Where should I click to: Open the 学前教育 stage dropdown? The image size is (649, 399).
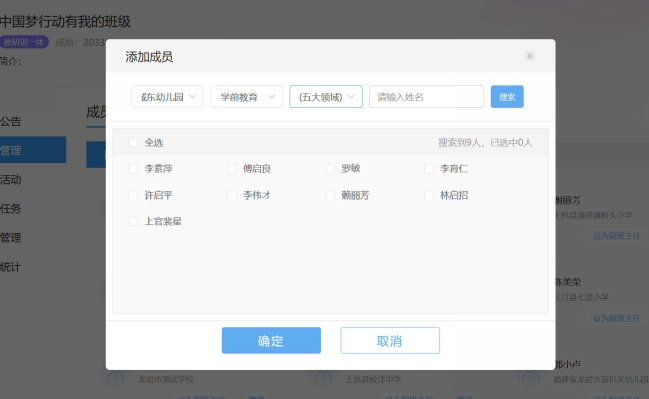pyautogui.click(x=246, y=97)
